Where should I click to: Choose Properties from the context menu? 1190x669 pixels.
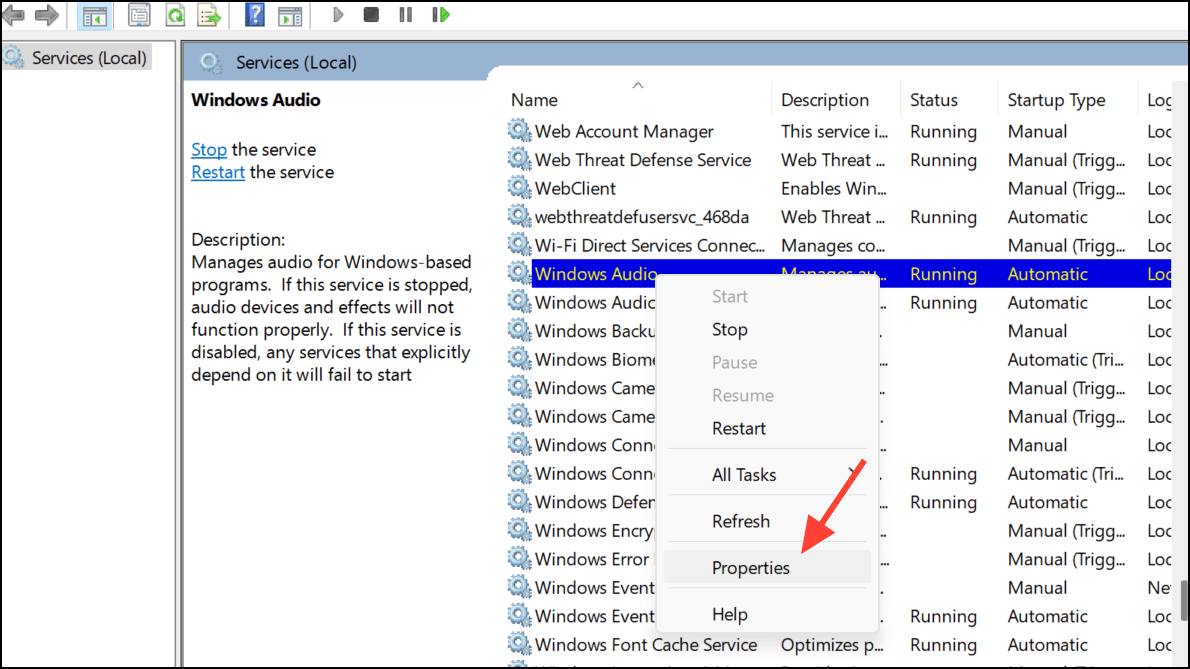tap(750, 568)
